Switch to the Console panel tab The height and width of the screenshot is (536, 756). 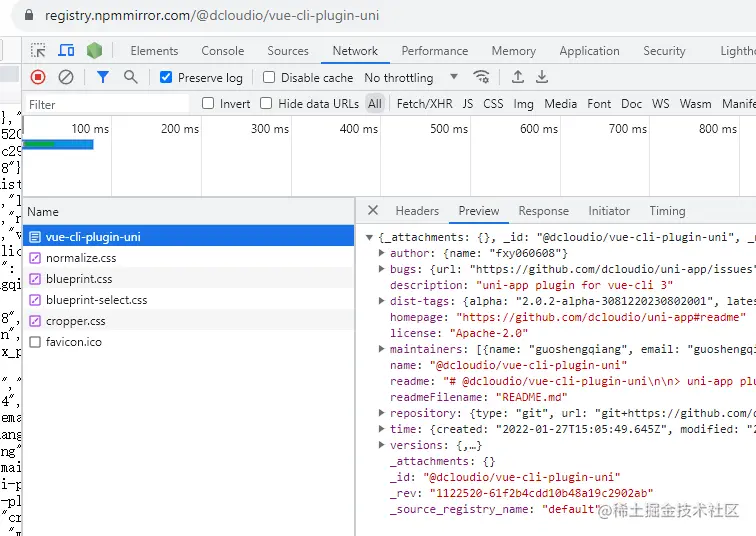[x=223, y=51]
